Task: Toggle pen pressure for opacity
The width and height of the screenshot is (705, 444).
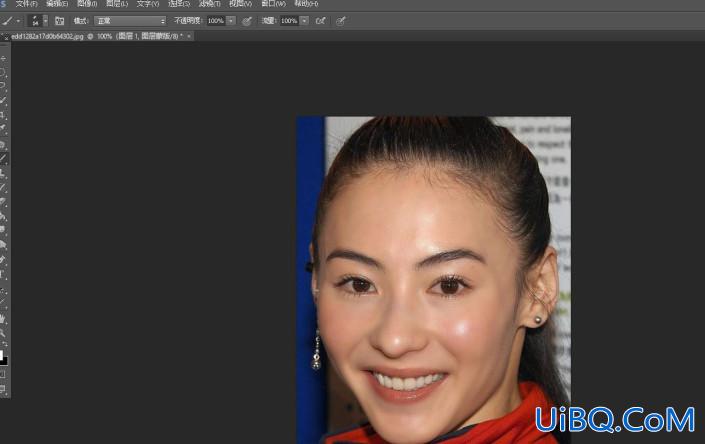Action: coord(247,21)
